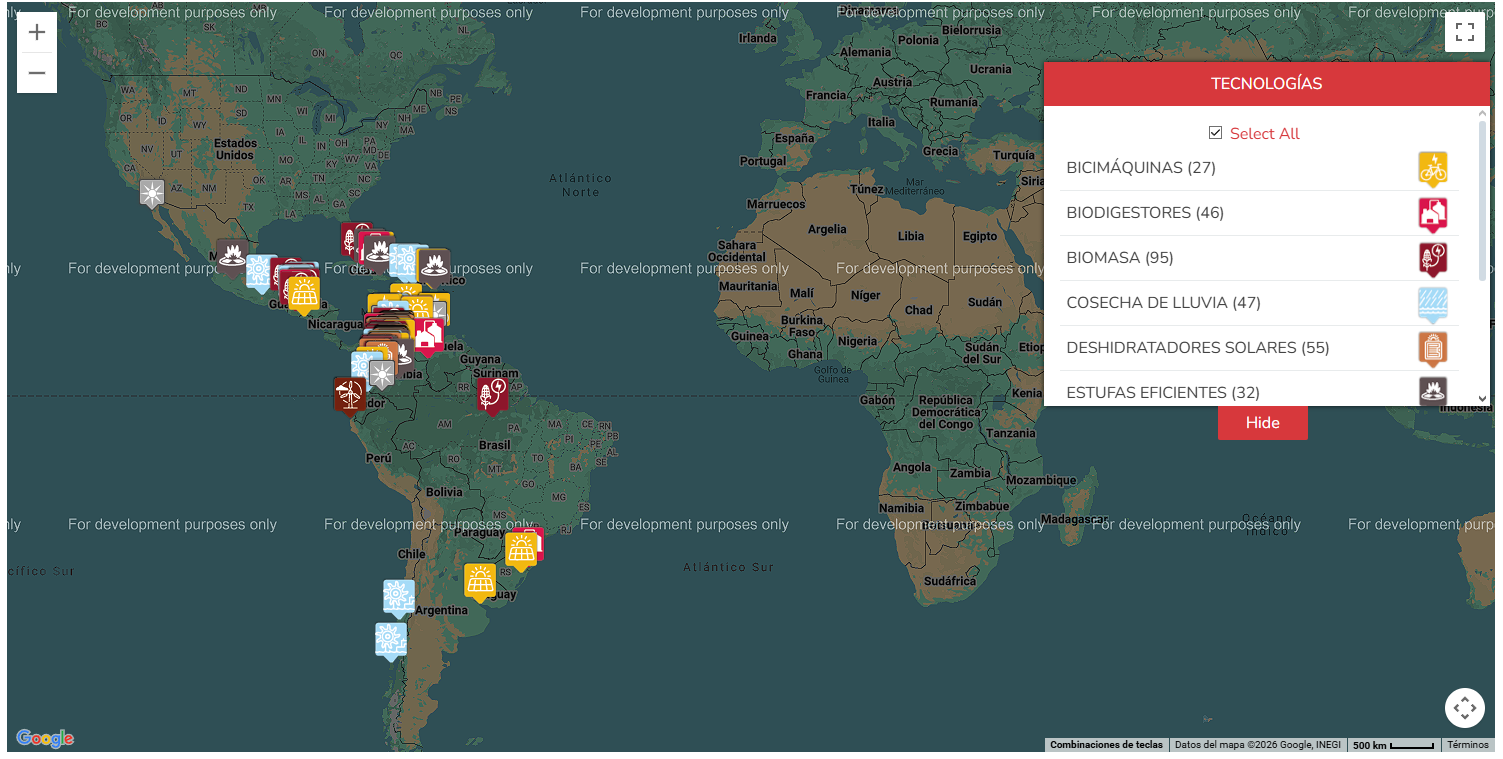
Task: Click the zoom out minus button
Action: 37,73
